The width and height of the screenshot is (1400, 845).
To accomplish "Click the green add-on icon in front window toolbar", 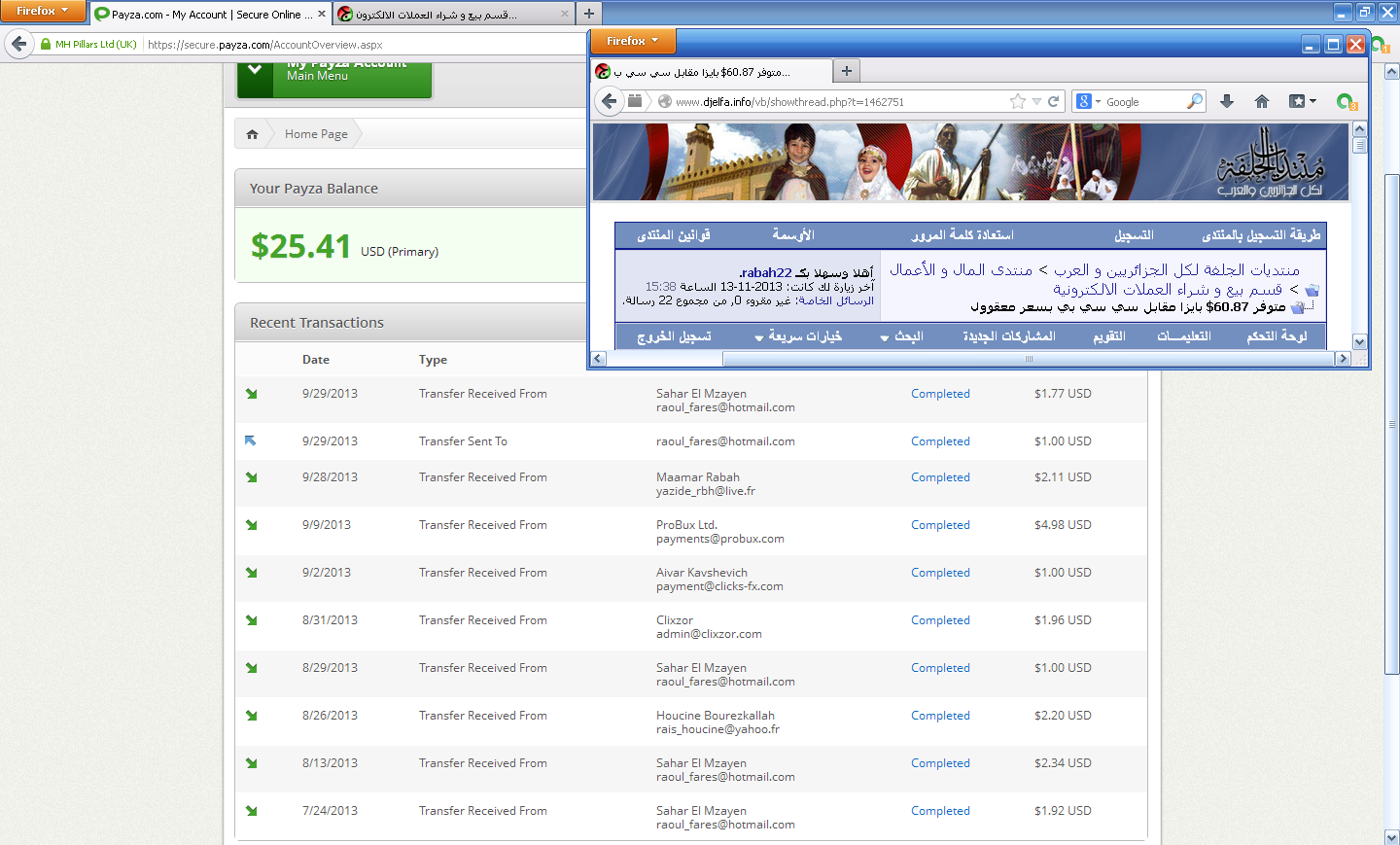I will coord(1347,101).
